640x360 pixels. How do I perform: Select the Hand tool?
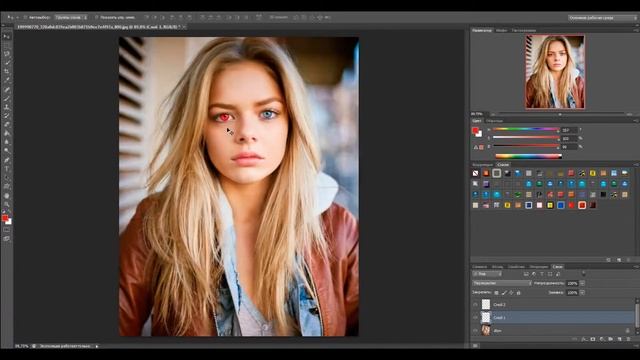point(7,196)
